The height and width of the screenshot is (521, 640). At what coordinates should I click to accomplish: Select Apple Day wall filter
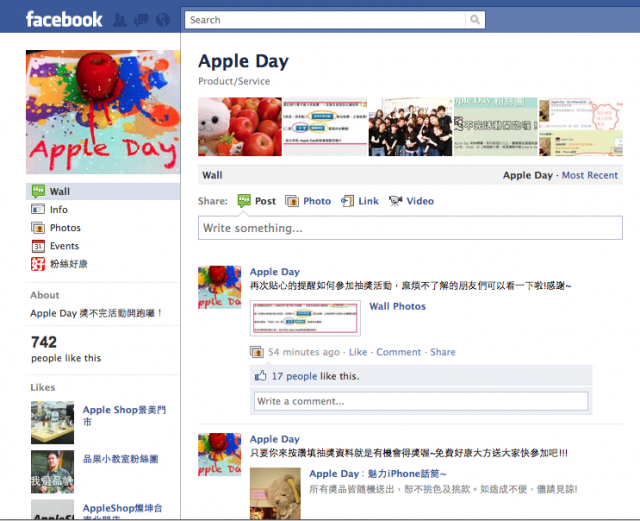pyautogui.click(x=527, y=175)
